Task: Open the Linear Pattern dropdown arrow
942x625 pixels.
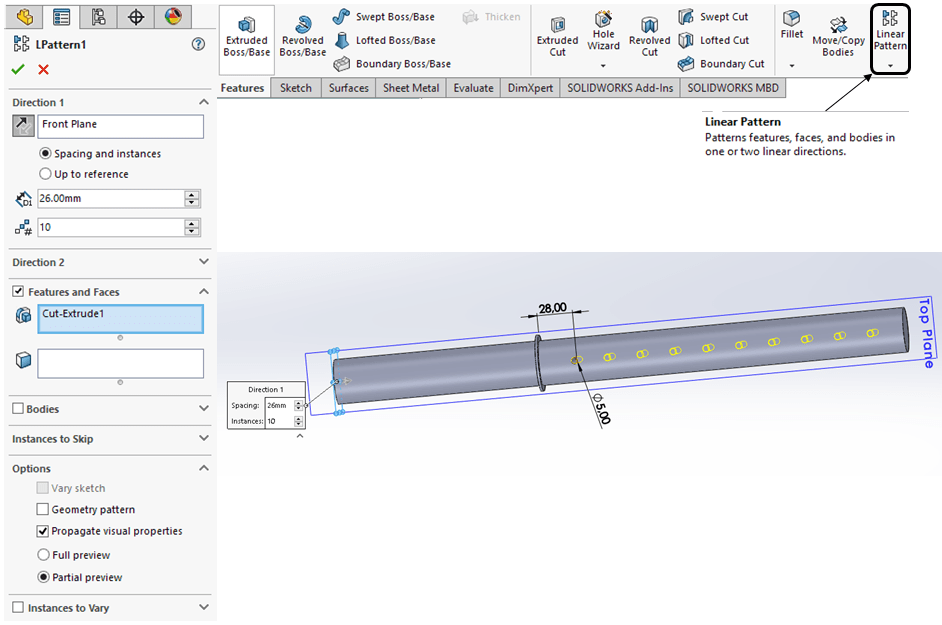Action: coord(890,65)
